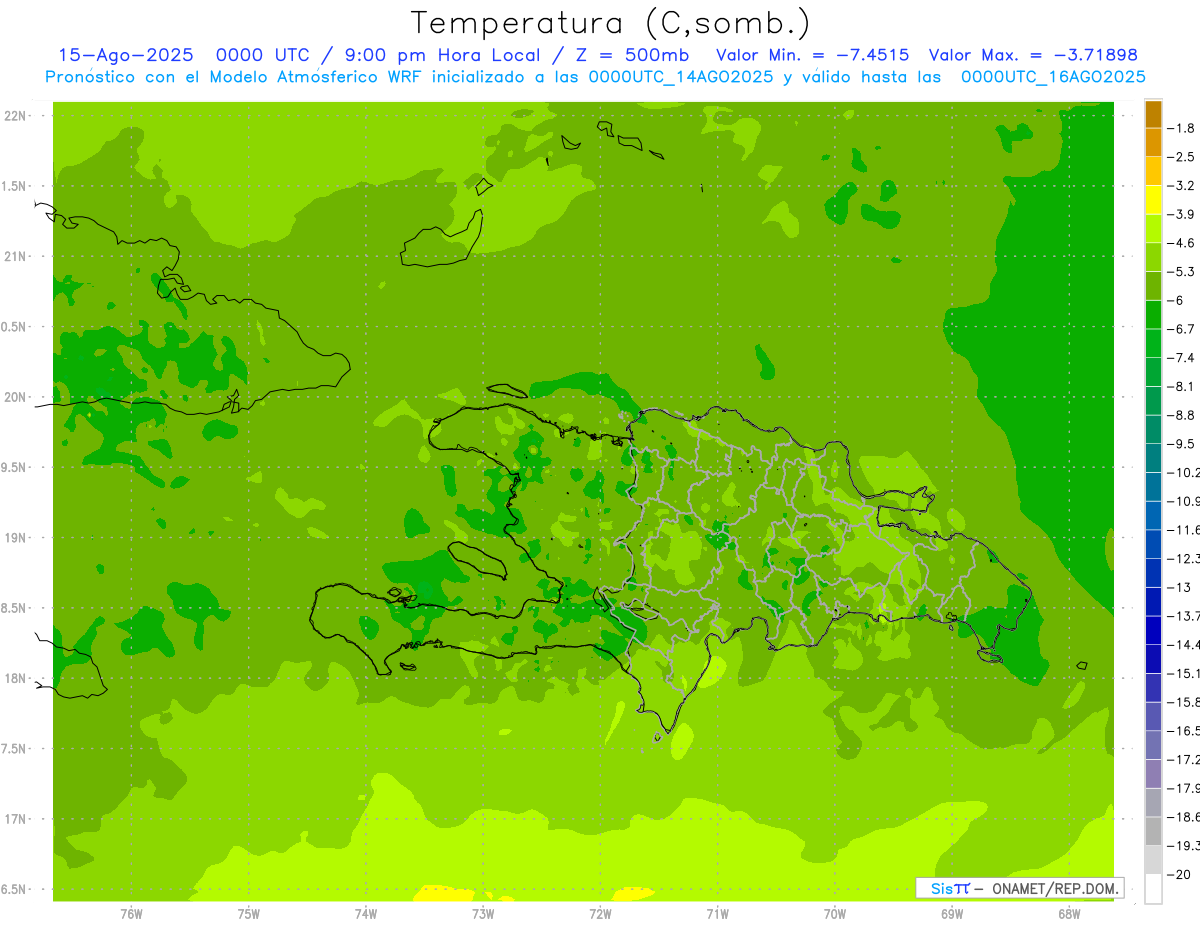
Task: Click the lime swatch between -3.9 and -4.6
Action: [x=1153, y=229]
